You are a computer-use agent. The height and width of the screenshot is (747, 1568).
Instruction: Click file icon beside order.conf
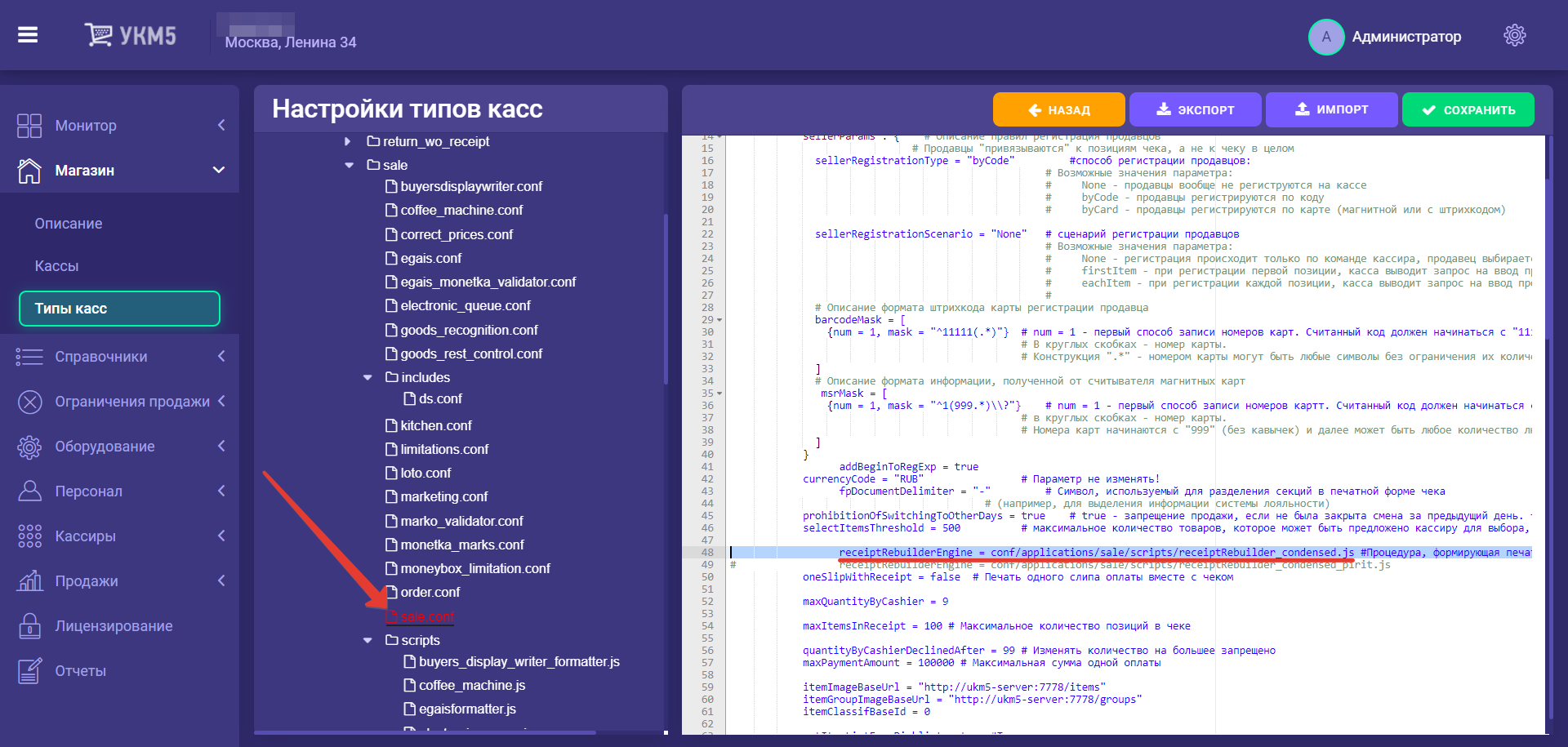[391, 592]
